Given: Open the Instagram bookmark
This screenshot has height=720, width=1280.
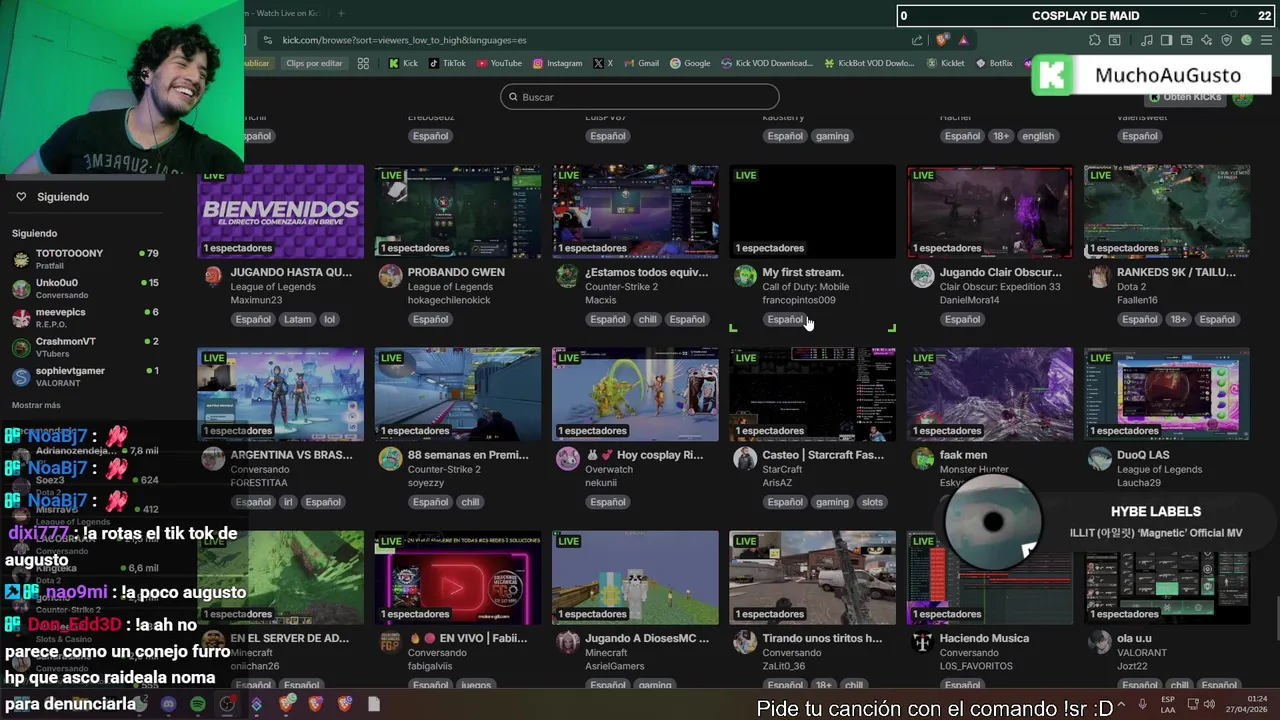Looking at the screenshot, I should 557,63.
